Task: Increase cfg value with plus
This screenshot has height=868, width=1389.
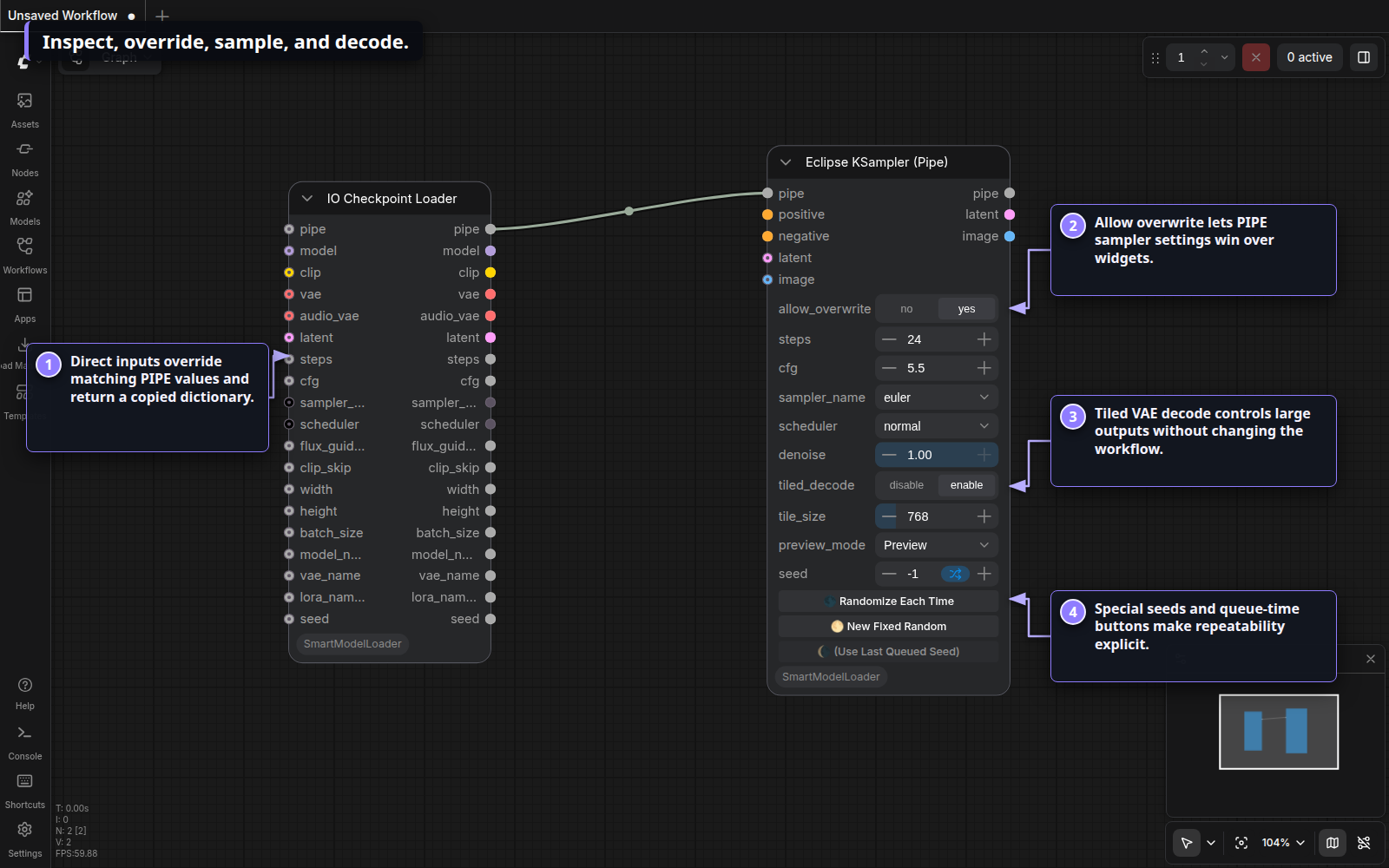Action: click(984, 368)
